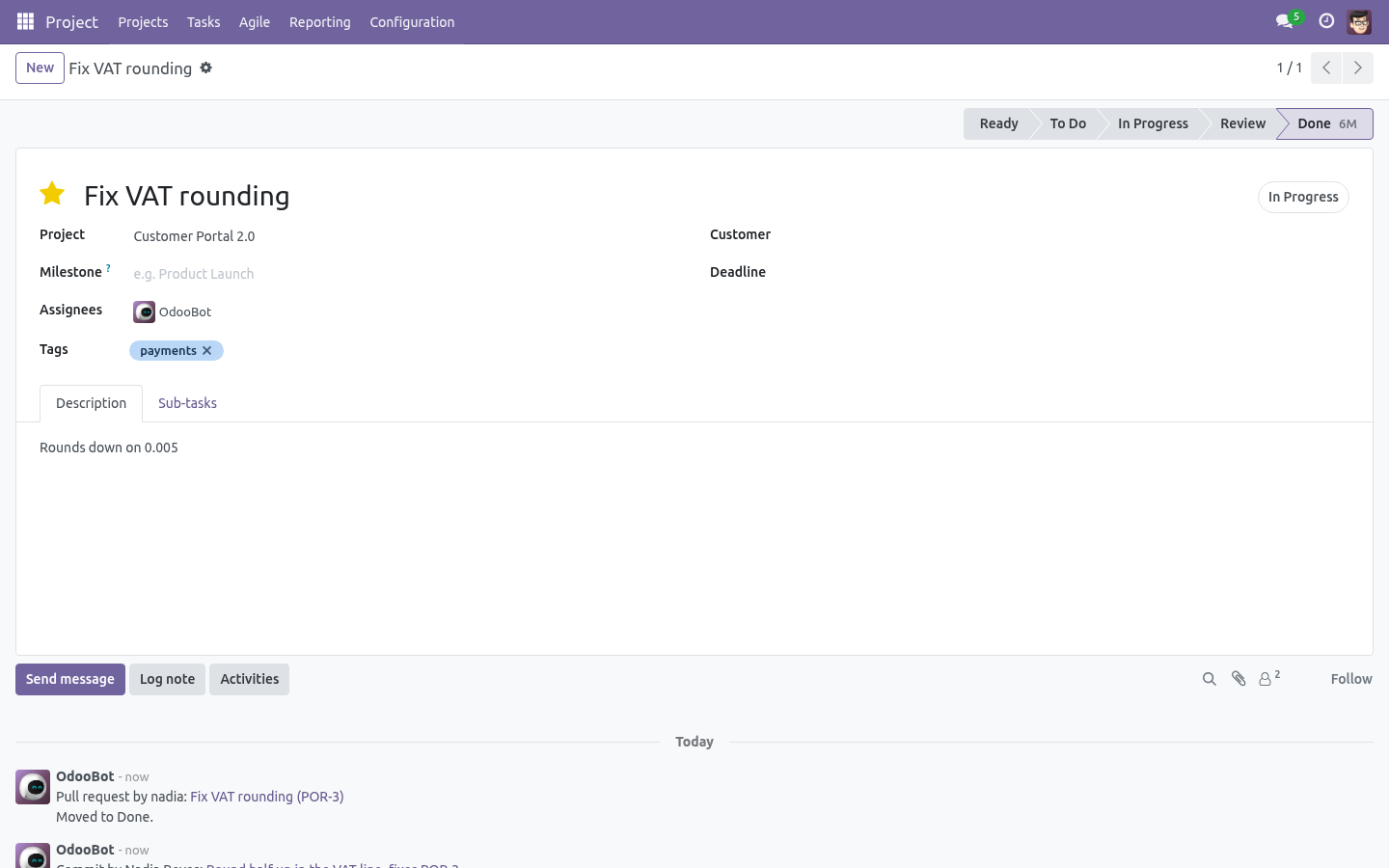Click the Done stage
The width and height of the screenshot is (1389, 868).
point(1326,123)
